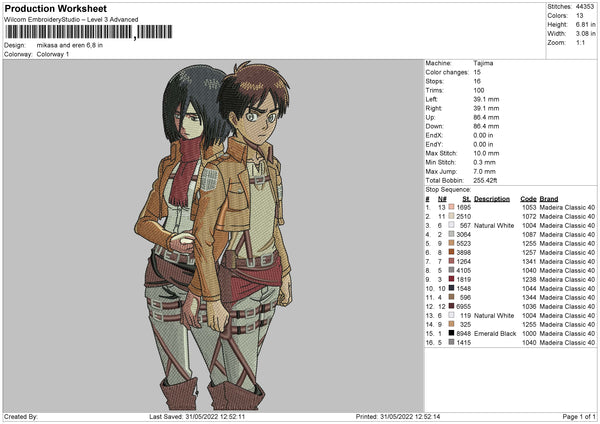Click the Height value 6.81 in
600x424 pixels.
pyautogui.click(x=585, y=24)
